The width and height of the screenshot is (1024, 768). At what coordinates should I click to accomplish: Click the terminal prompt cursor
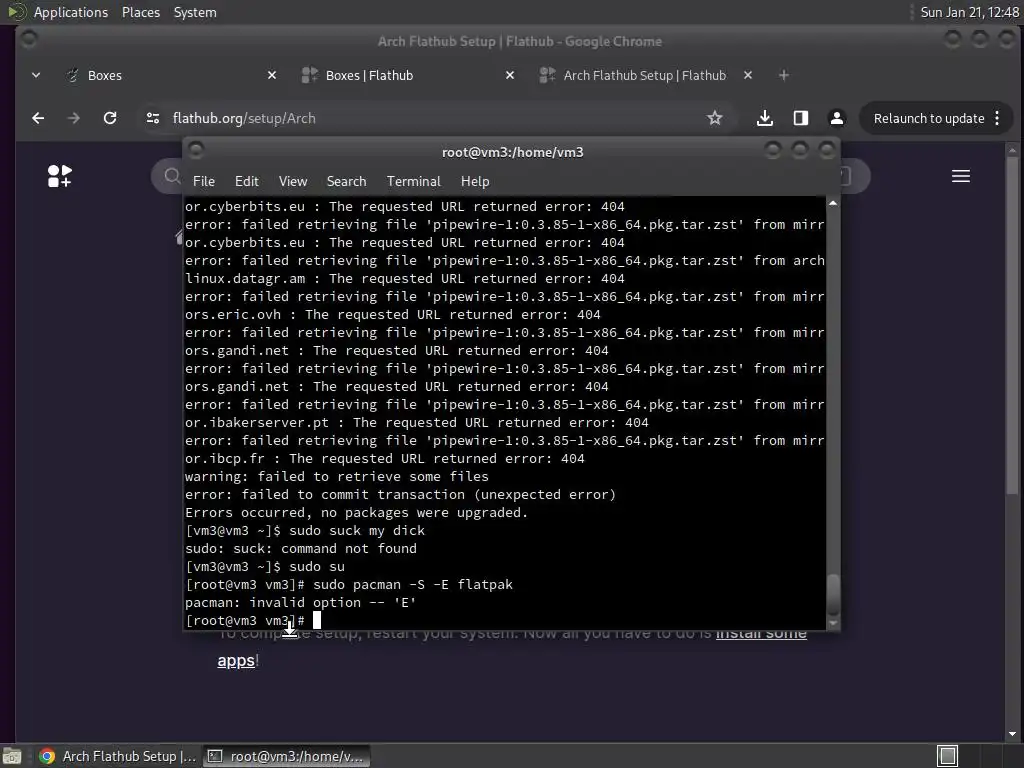pos(317,620)
